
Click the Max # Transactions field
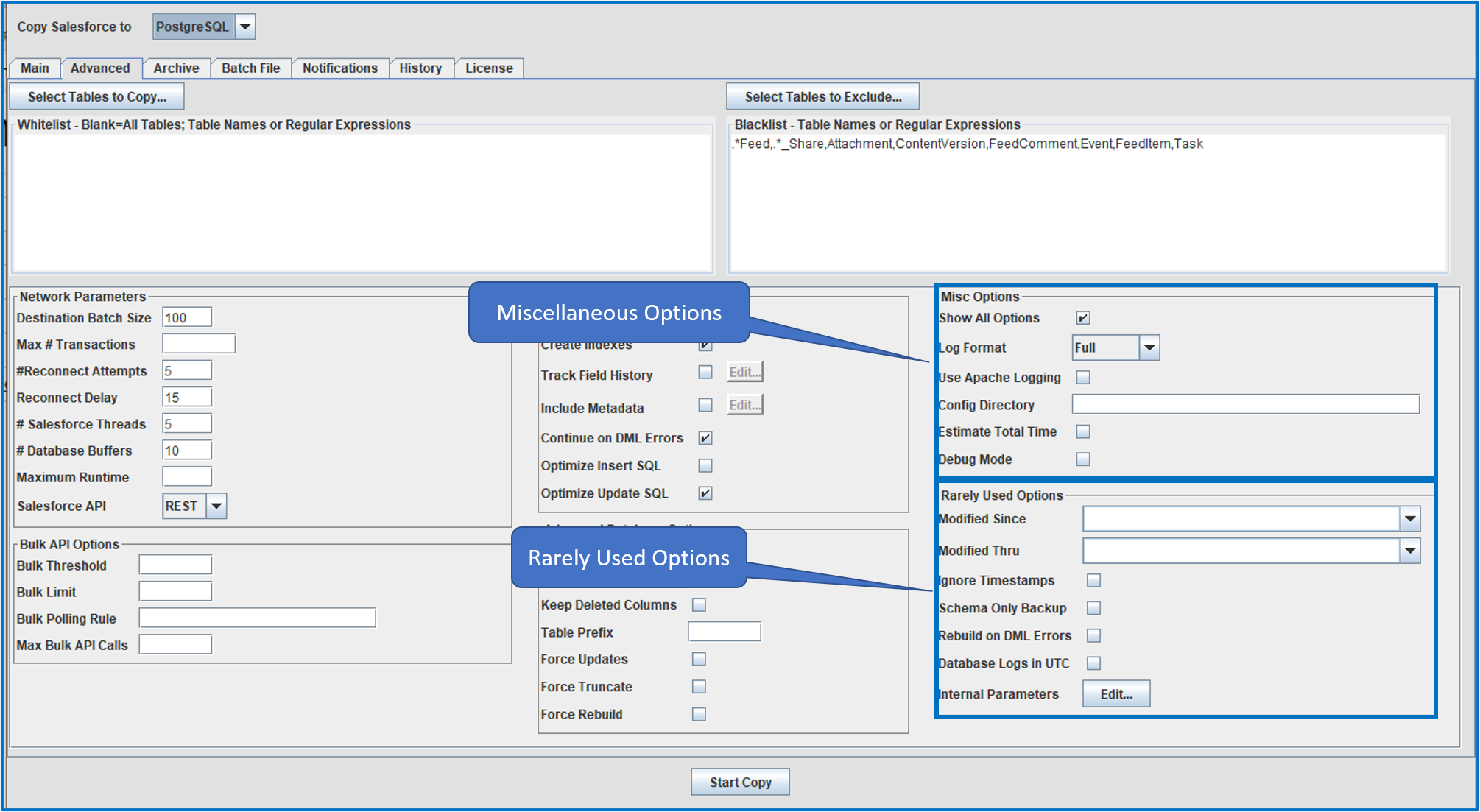coord(199,344)
